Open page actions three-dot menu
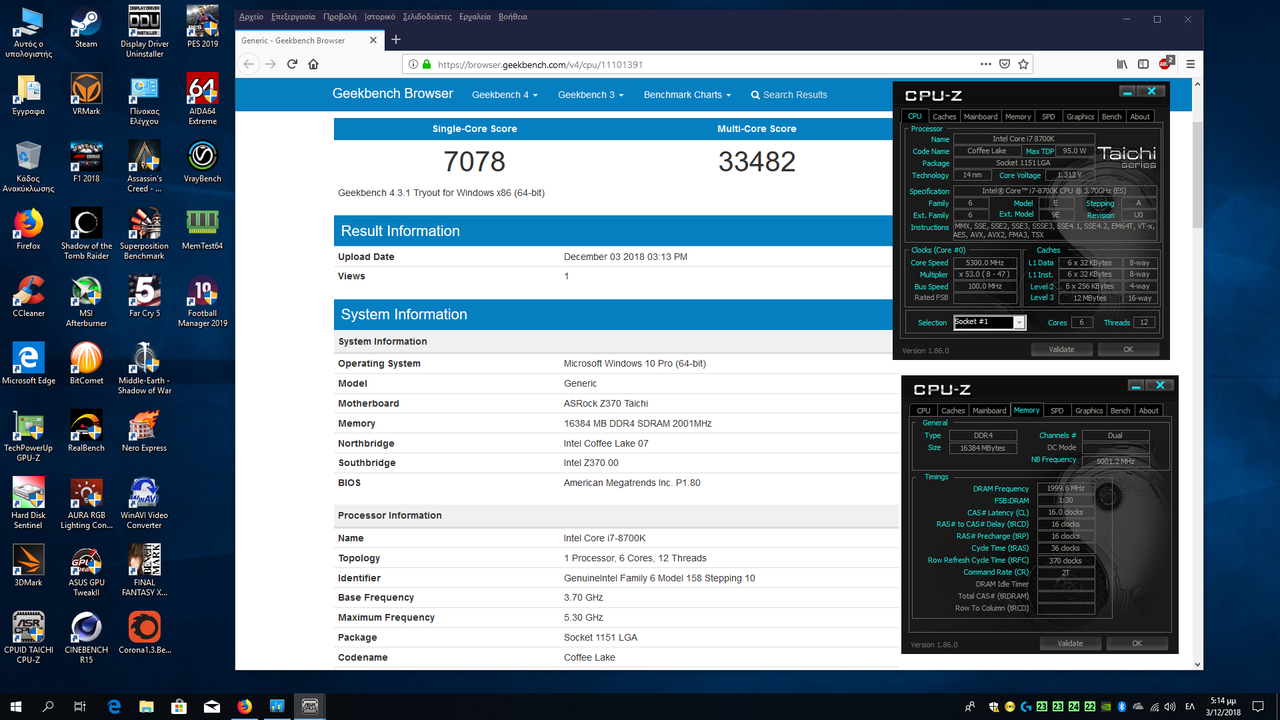 pyautogui.click(x=985, y=64)
